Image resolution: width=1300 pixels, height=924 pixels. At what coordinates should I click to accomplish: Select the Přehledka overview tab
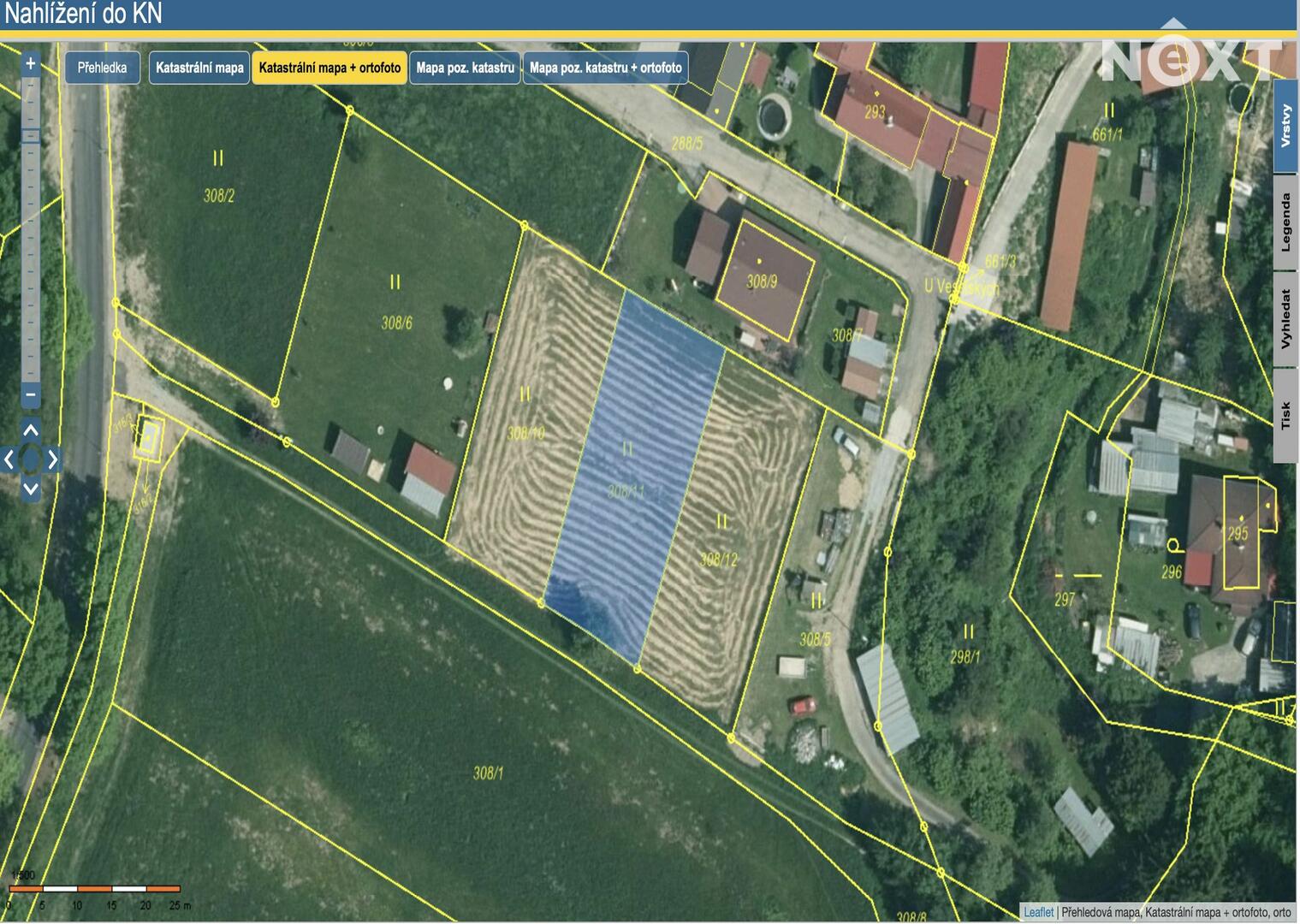click(x=102, y=68)
